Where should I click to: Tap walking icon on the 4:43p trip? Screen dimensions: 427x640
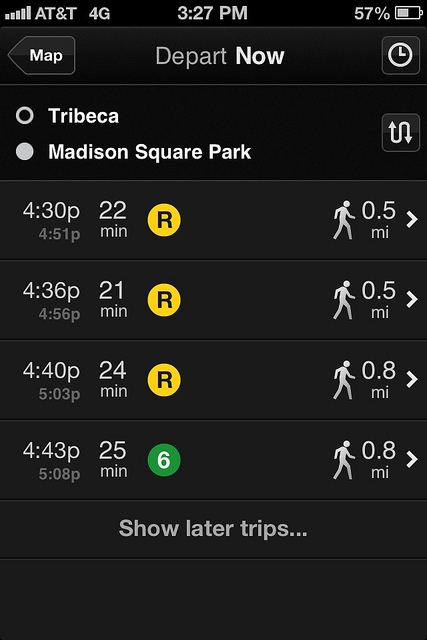[343, 460]
